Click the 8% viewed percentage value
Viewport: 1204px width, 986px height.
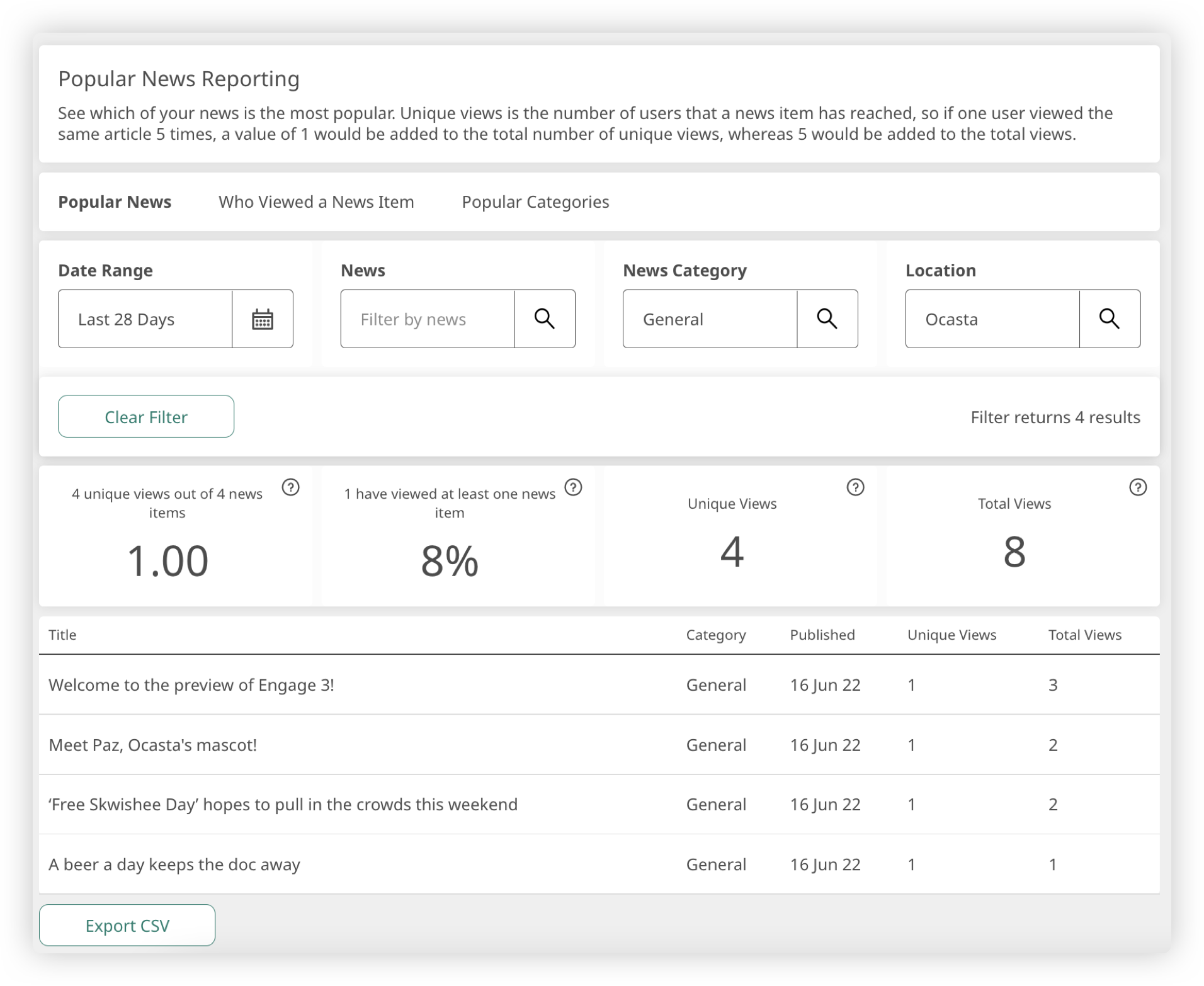tap(450, 561)
